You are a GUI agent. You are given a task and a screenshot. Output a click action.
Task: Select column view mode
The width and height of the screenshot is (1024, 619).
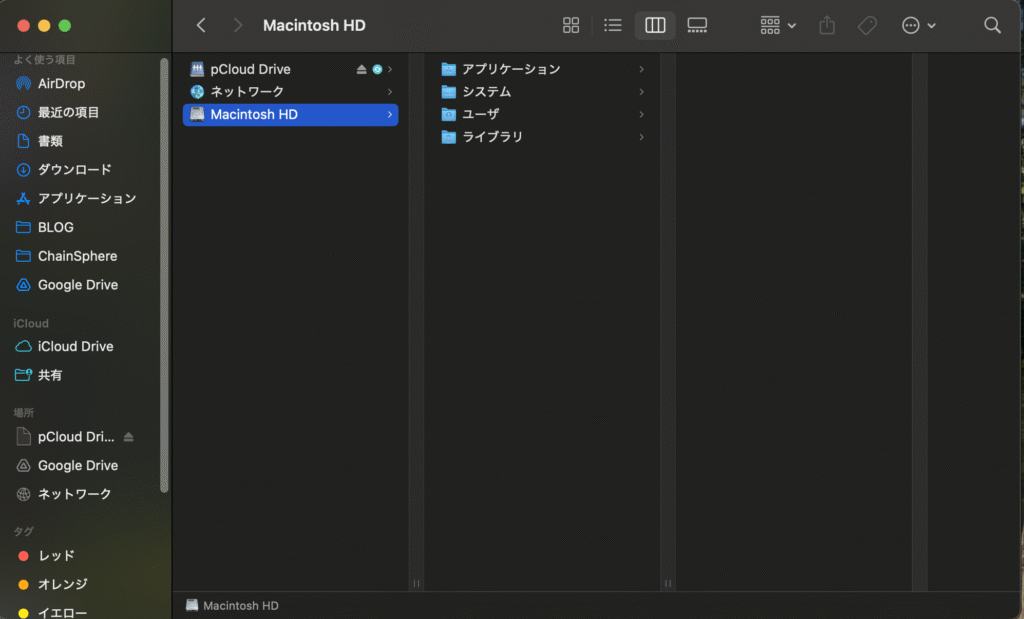tap(655, 25)
